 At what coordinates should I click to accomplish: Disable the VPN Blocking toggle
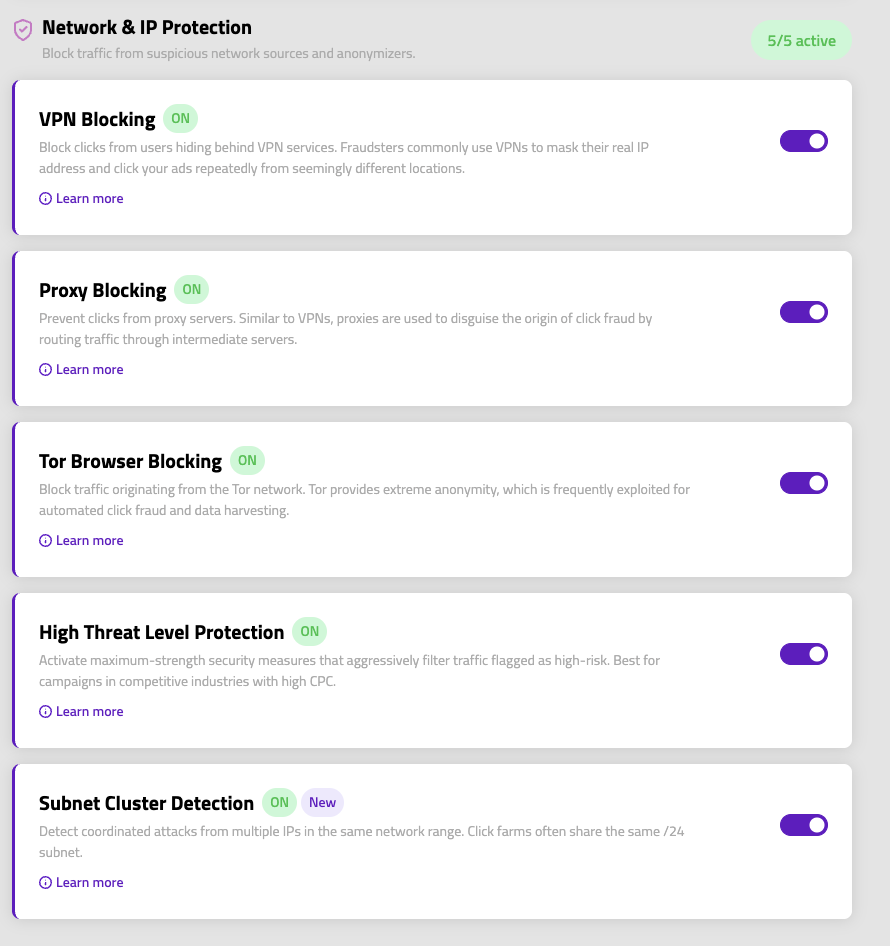coord(803,141)
